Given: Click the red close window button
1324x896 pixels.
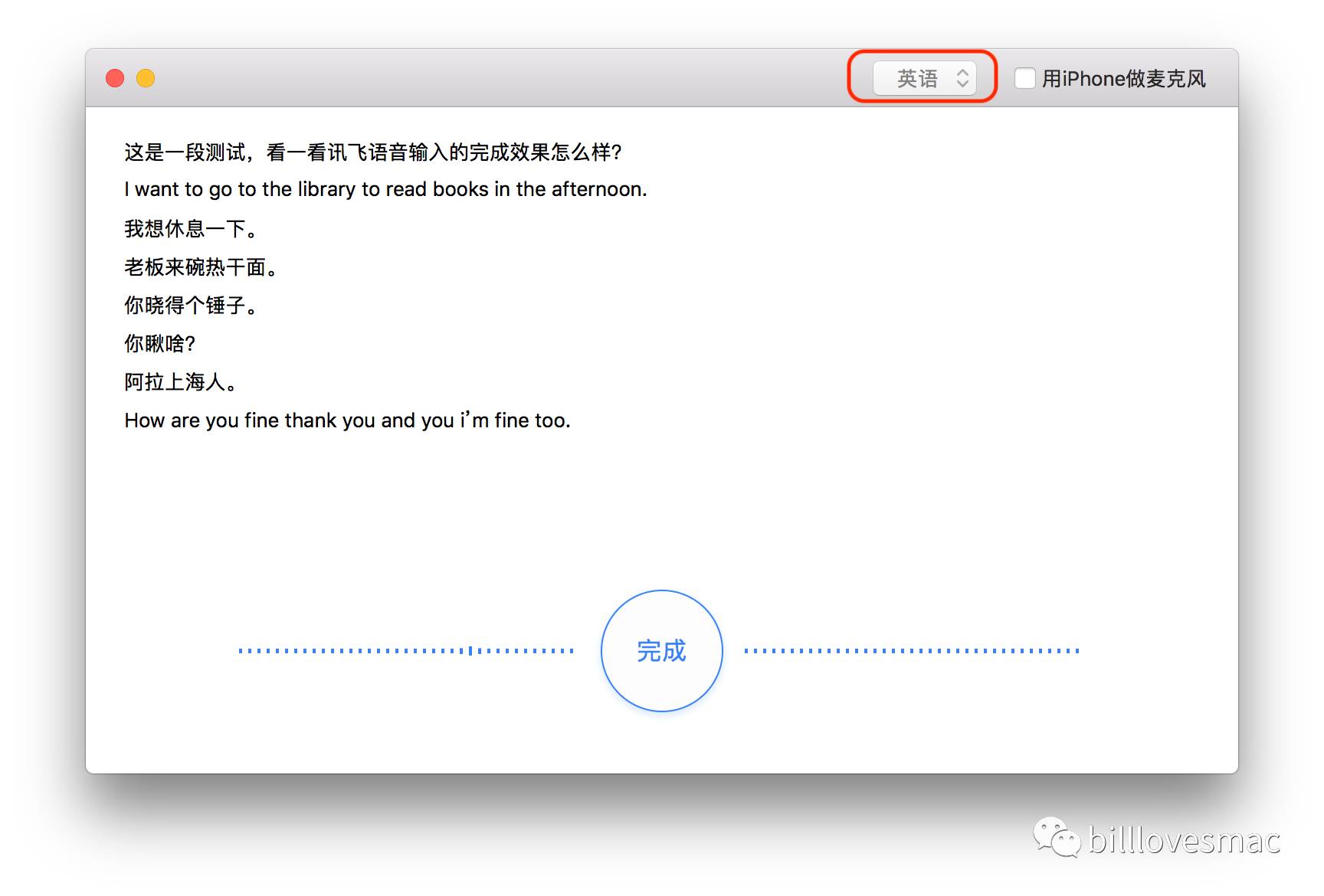Looking at the screenshot, I should click(115, 78).
